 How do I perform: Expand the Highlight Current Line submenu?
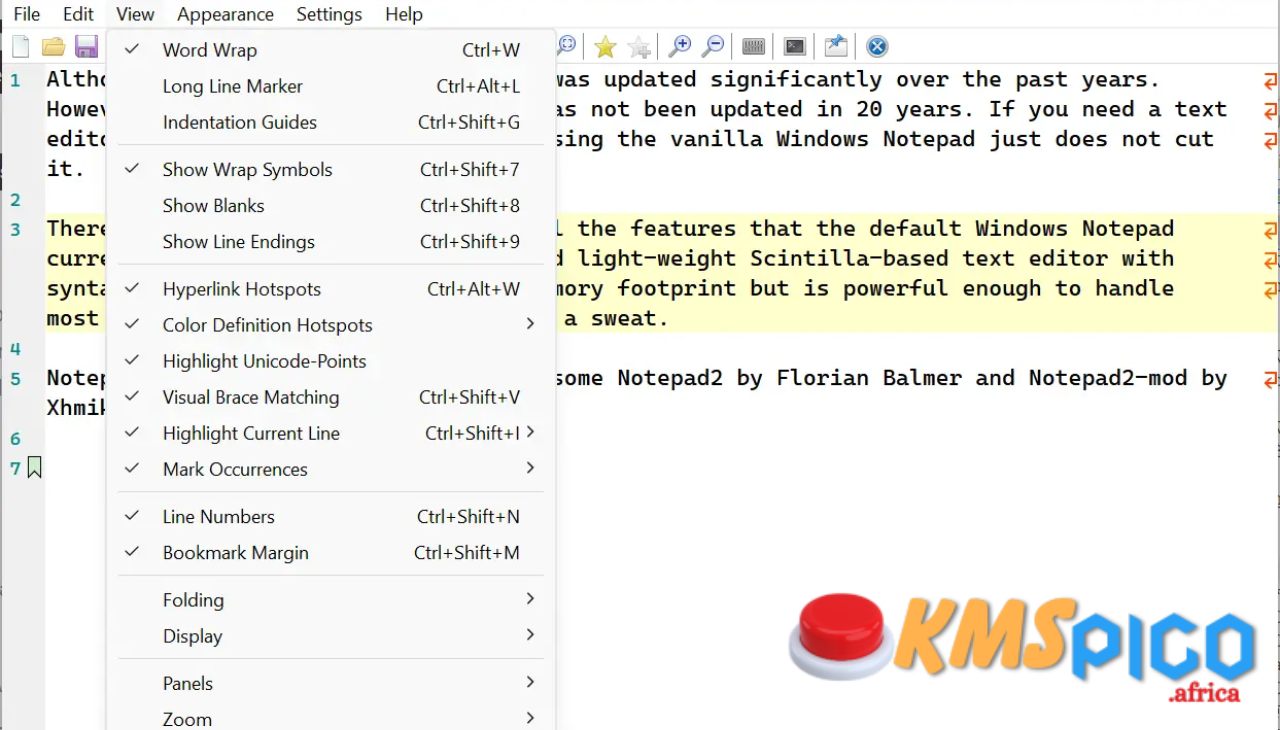[331, 433]
